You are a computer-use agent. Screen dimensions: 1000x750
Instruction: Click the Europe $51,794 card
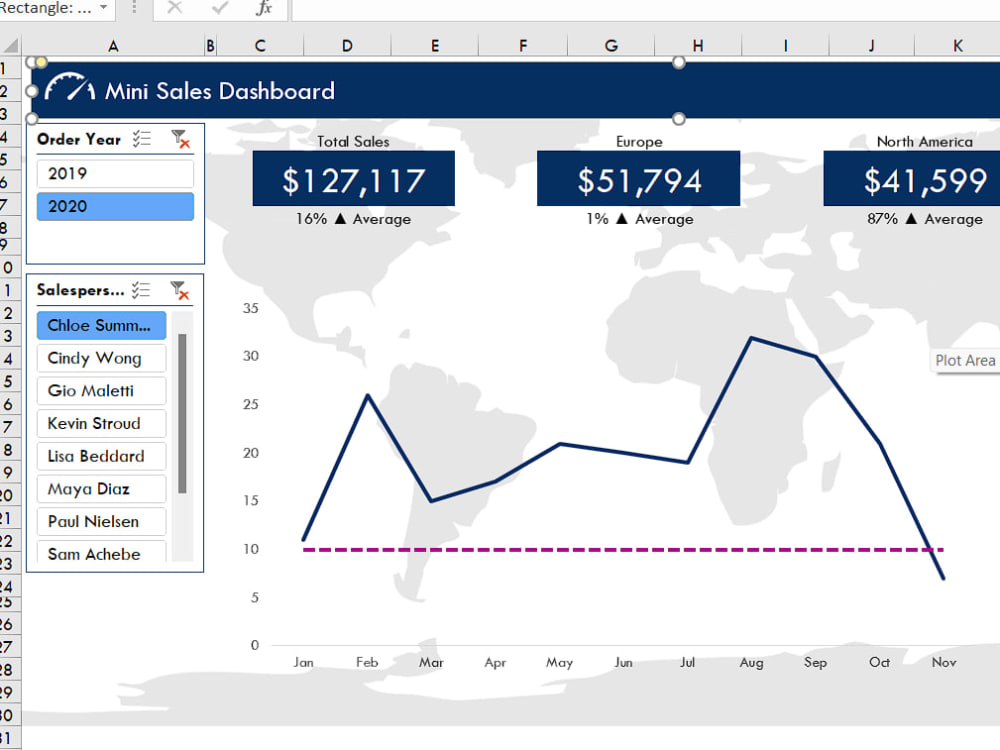pos(638,179)
